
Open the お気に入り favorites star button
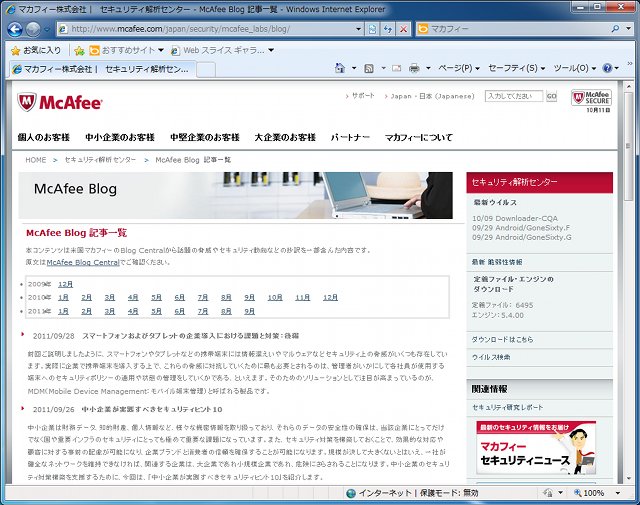click(x=36, y=50)
